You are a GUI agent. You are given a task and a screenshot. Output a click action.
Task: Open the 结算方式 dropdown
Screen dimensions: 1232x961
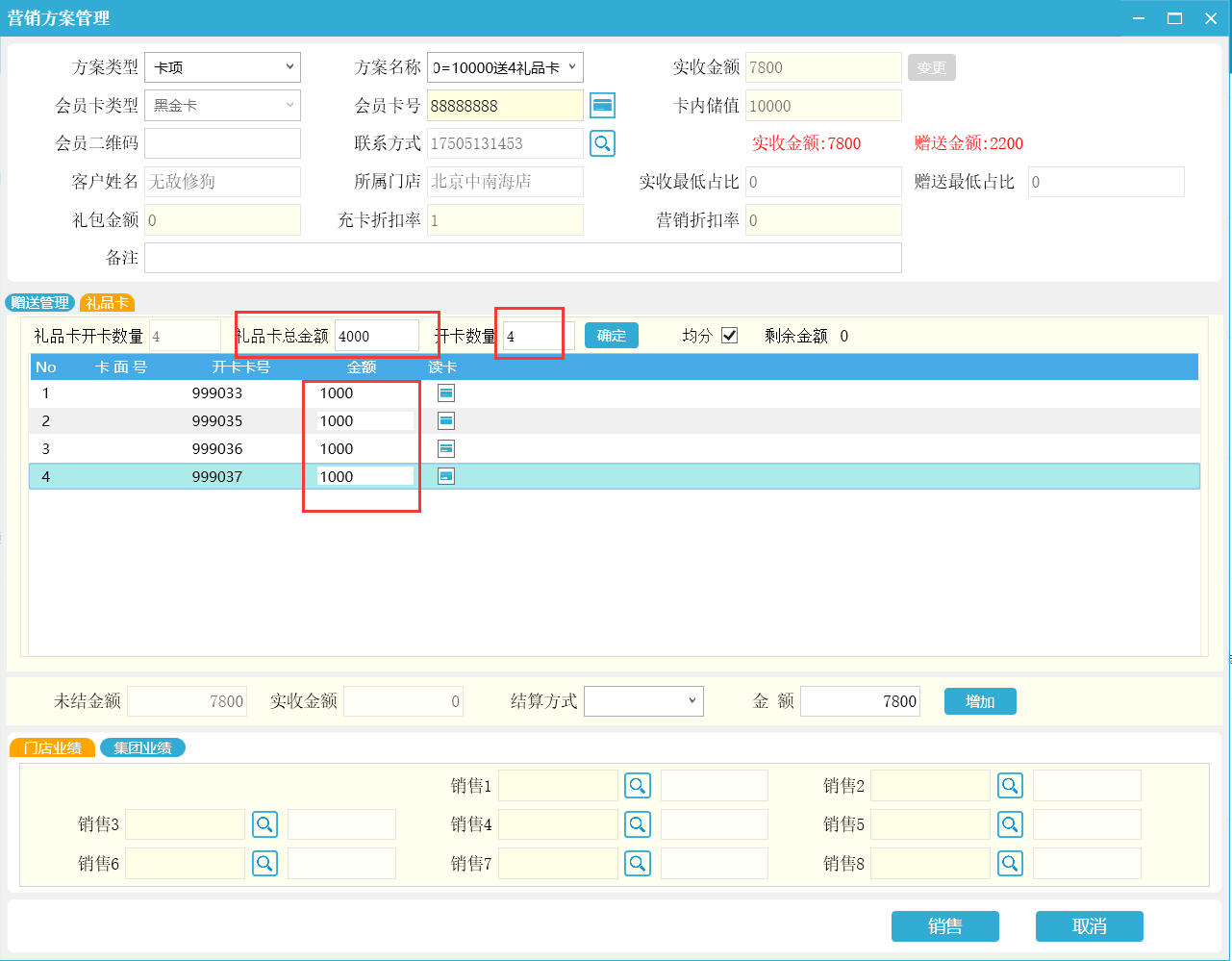pyautogui.click(x=643, y=701)
